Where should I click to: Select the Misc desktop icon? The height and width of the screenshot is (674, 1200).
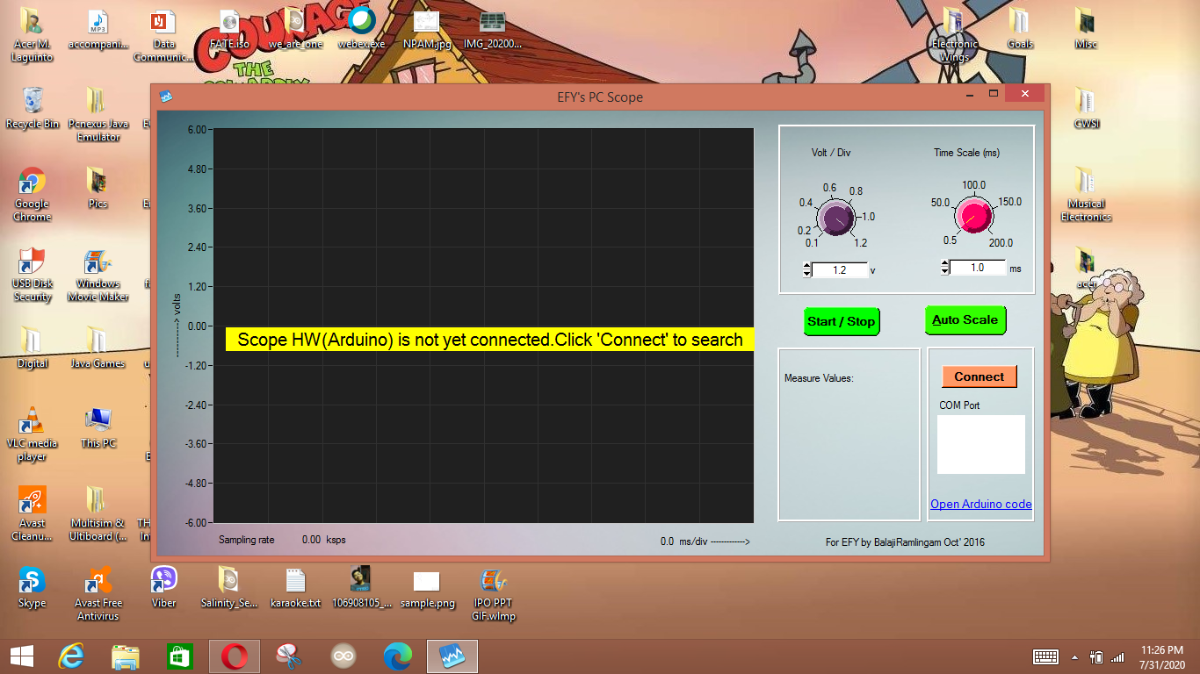click(1085, 28)
